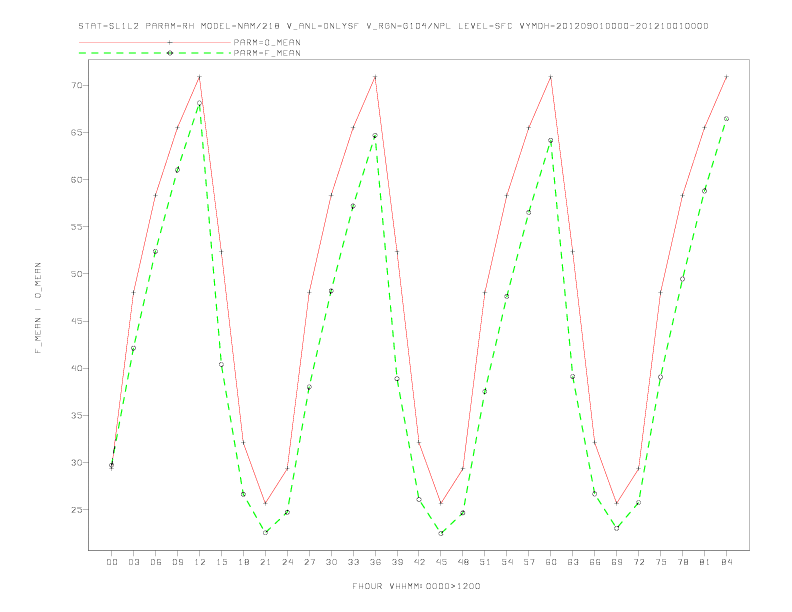Click the FHOUR VHHMM:0000>1200 axis label
Image resolution: width=792 pixels, height=612 pixels.
pos(416,586)
